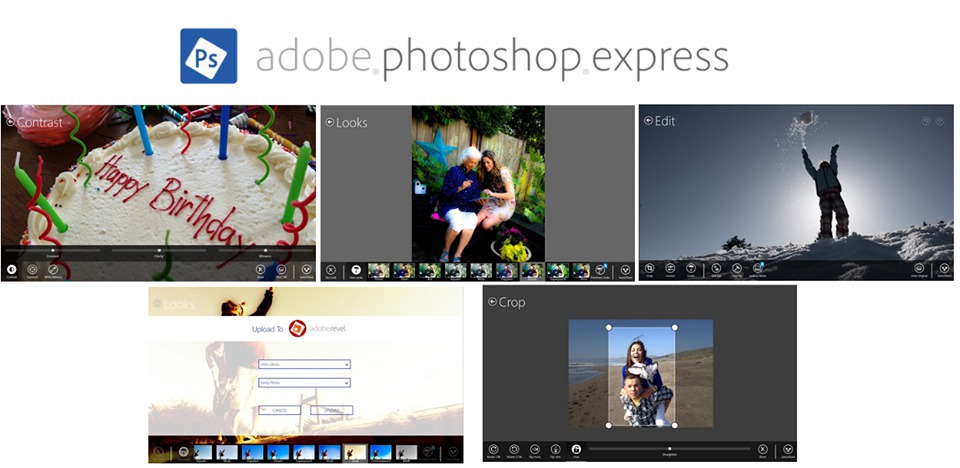Click Rotate CCW in the Crop toolbar
960x468 pixels.
[x=514, y=449]
